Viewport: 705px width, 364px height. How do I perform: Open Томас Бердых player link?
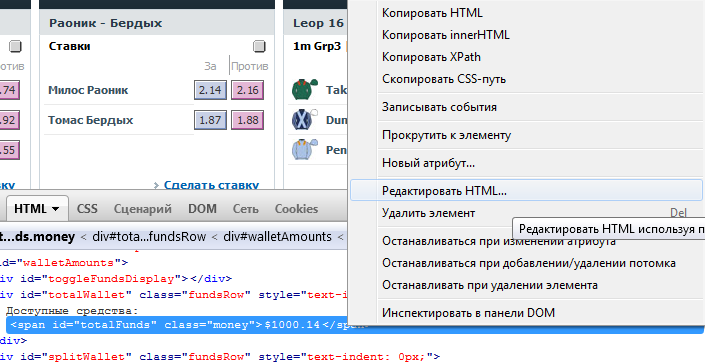coord(90,120)
